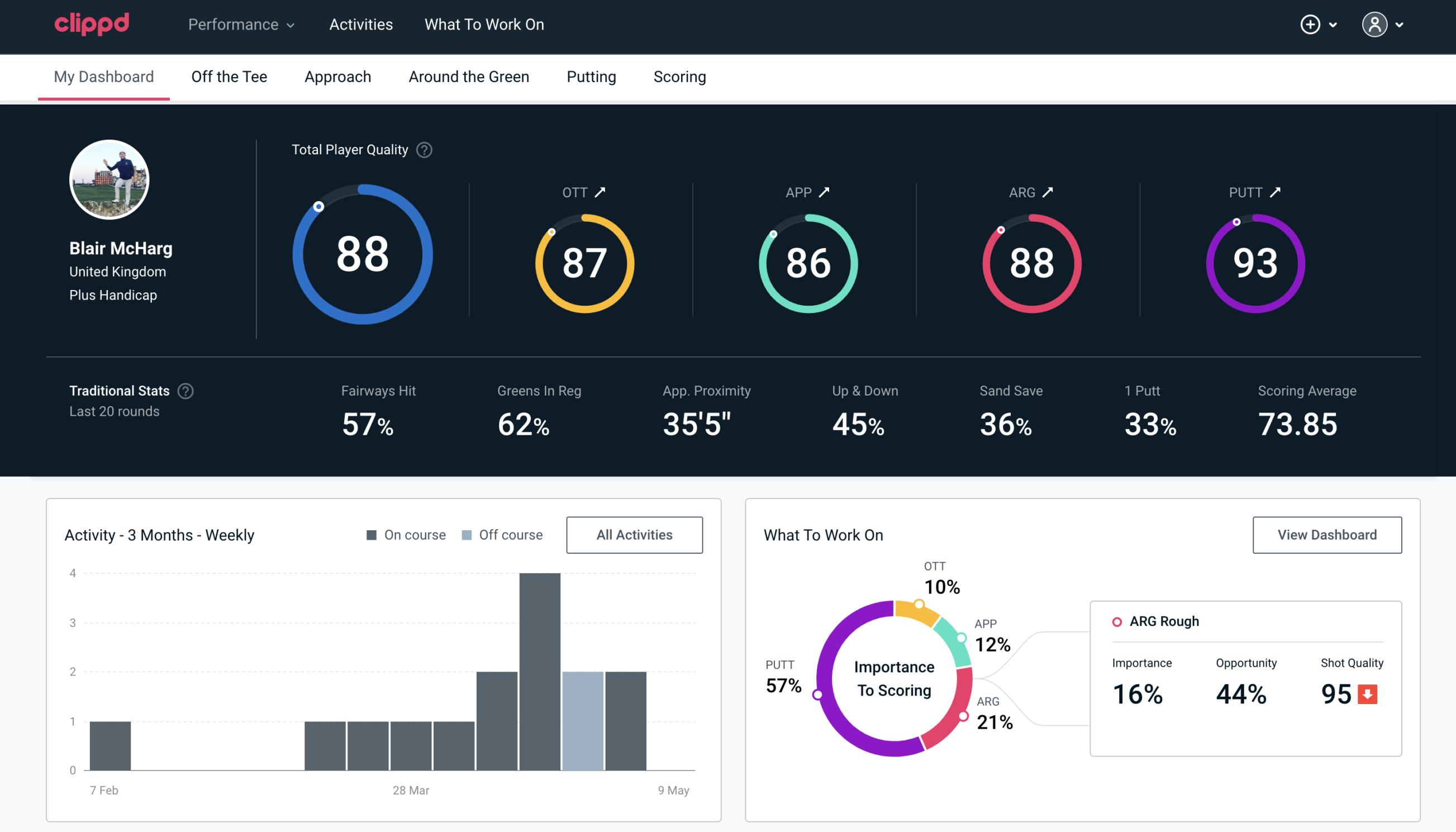The width and height of the screenshot is (1456, 832).
Task: Click the Total Player Quality help icon
Action: point(423,150)
